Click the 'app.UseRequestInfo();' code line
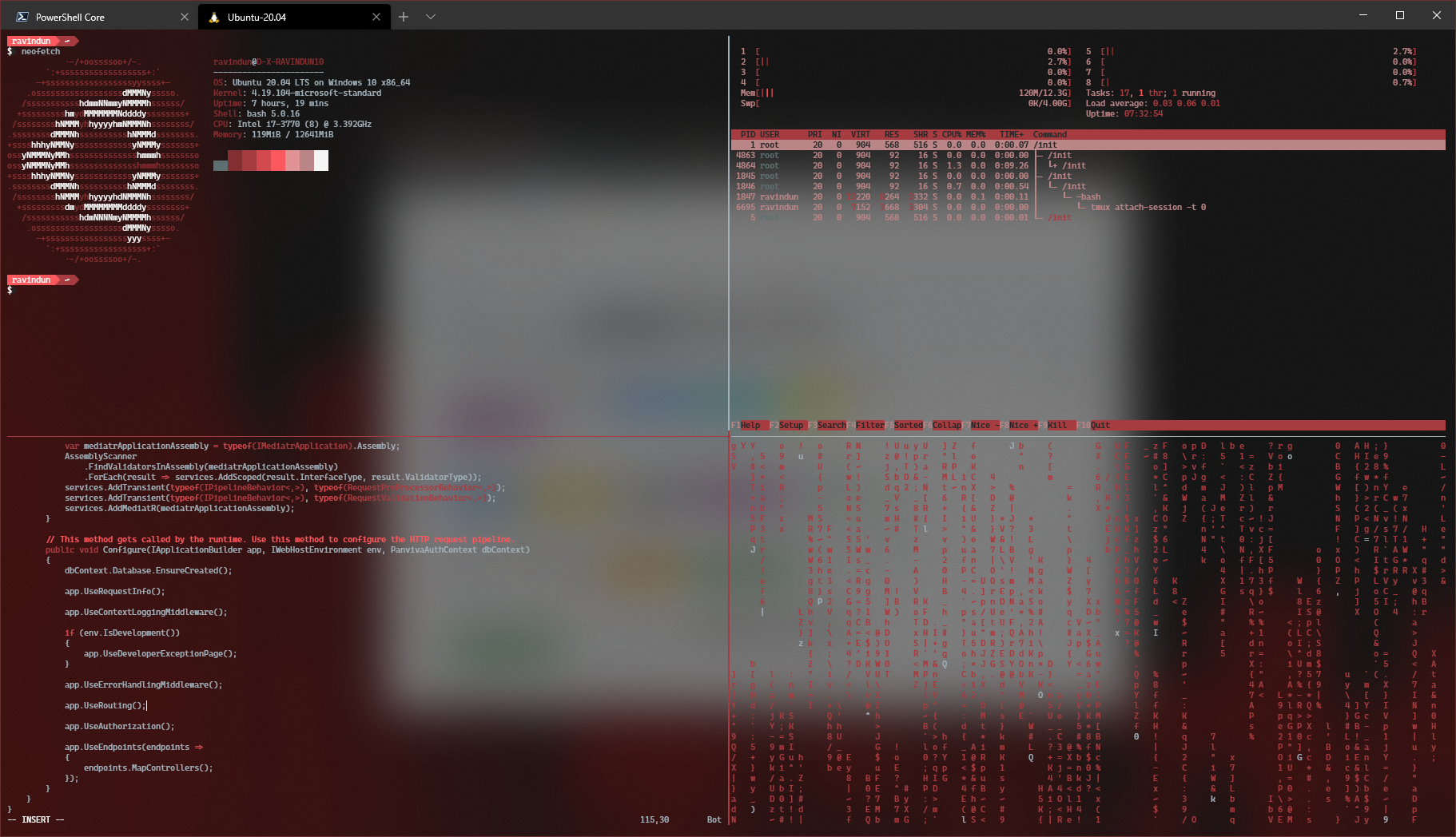 click(x=114, y=591)
